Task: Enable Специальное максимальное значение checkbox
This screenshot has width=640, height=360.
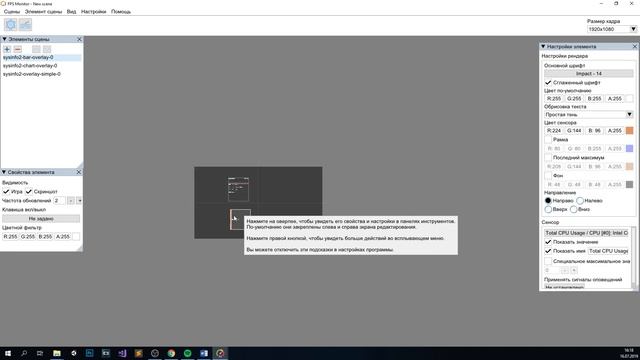Action: (x=548, y=261)
